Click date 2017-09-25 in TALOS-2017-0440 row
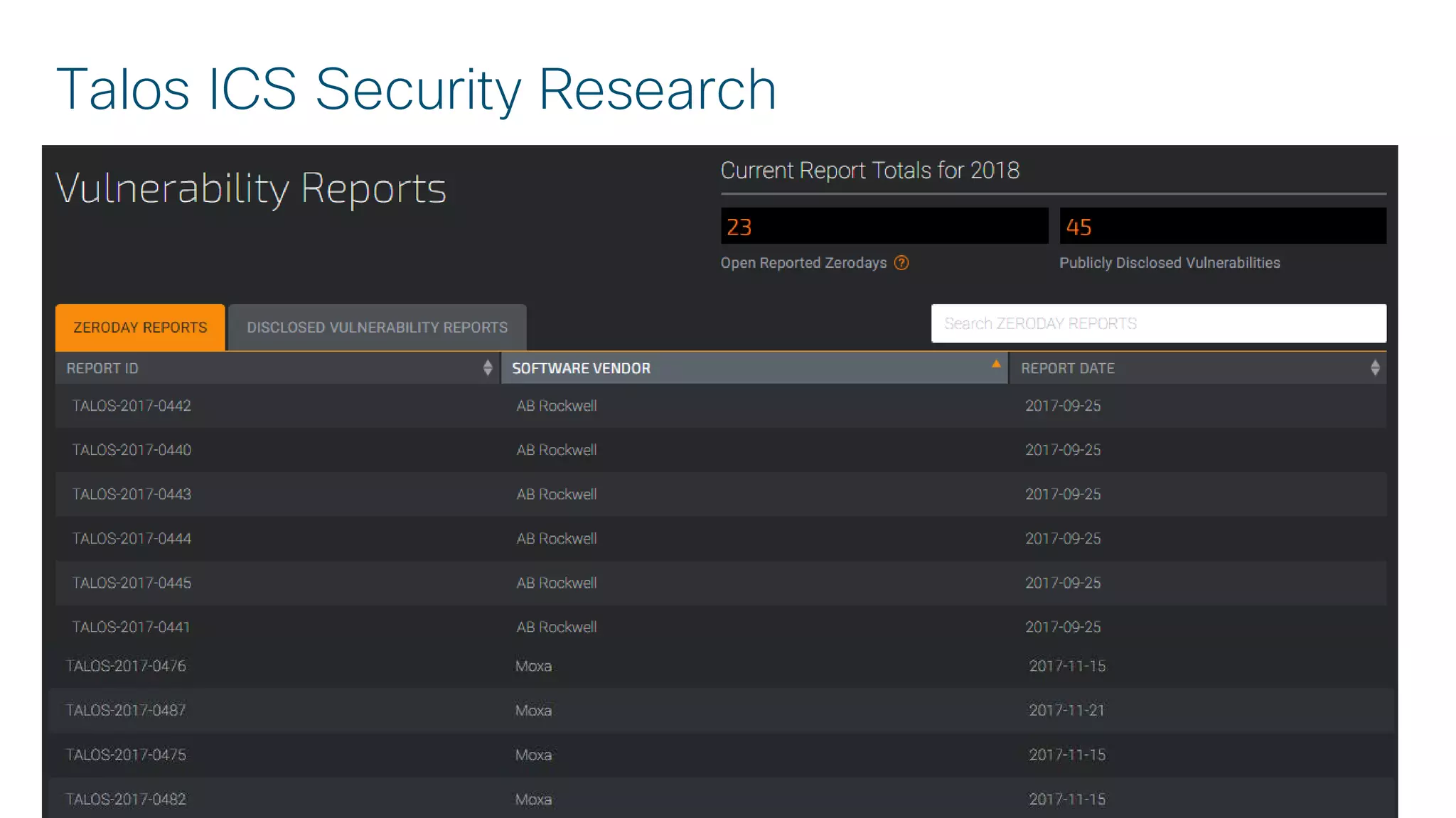 point(1063,450)
